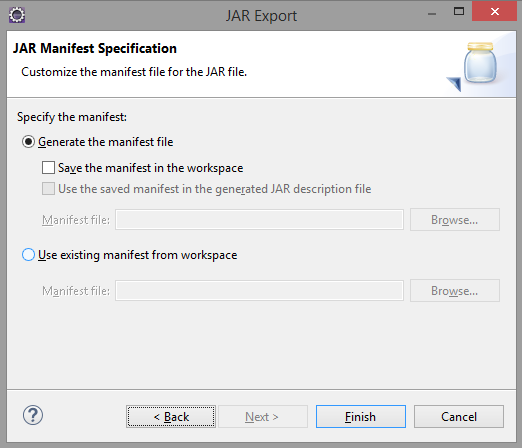Click the Eclipse window icon in title bar
The width and height of the screenshot is (522, 448).
(x=17, y=15)
